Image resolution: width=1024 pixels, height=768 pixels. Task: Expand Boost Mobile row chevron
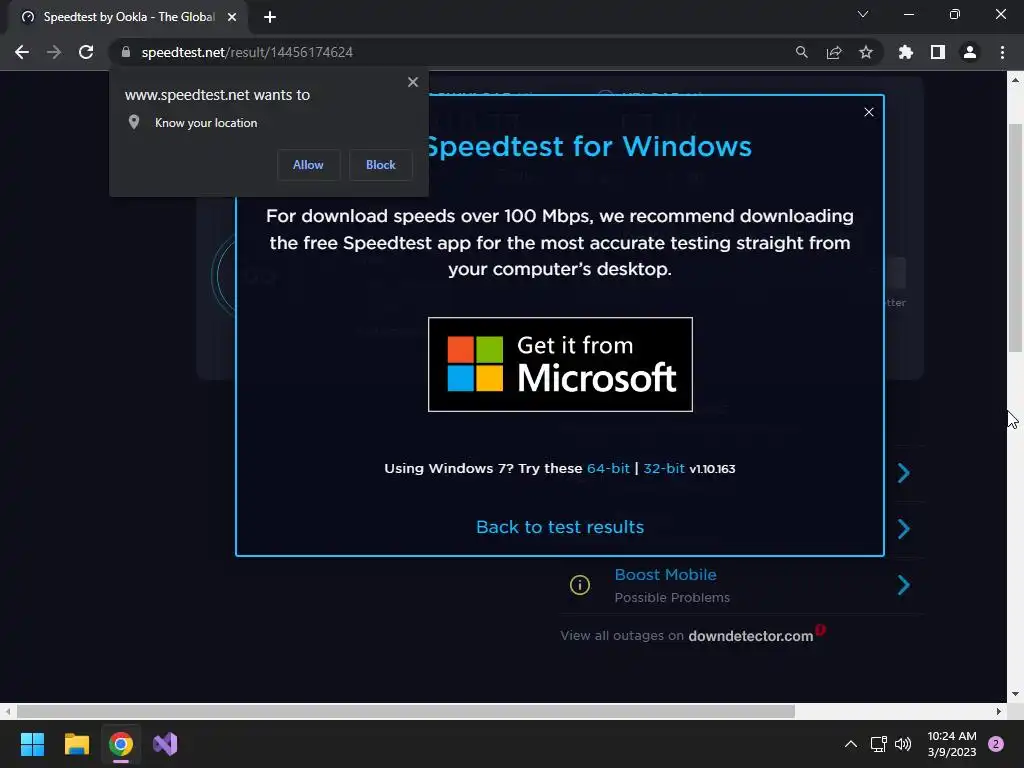point(904,585)
